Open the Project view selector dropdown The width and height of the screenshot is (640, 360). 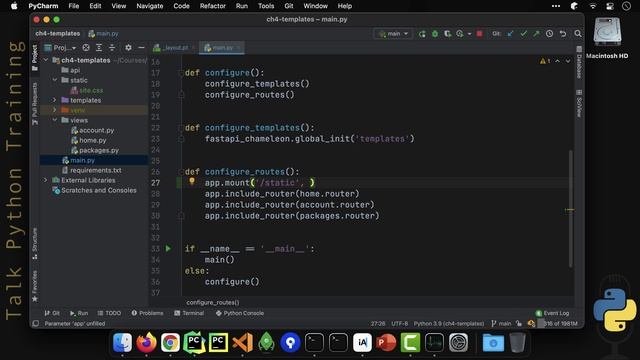[x=60, y=48]
